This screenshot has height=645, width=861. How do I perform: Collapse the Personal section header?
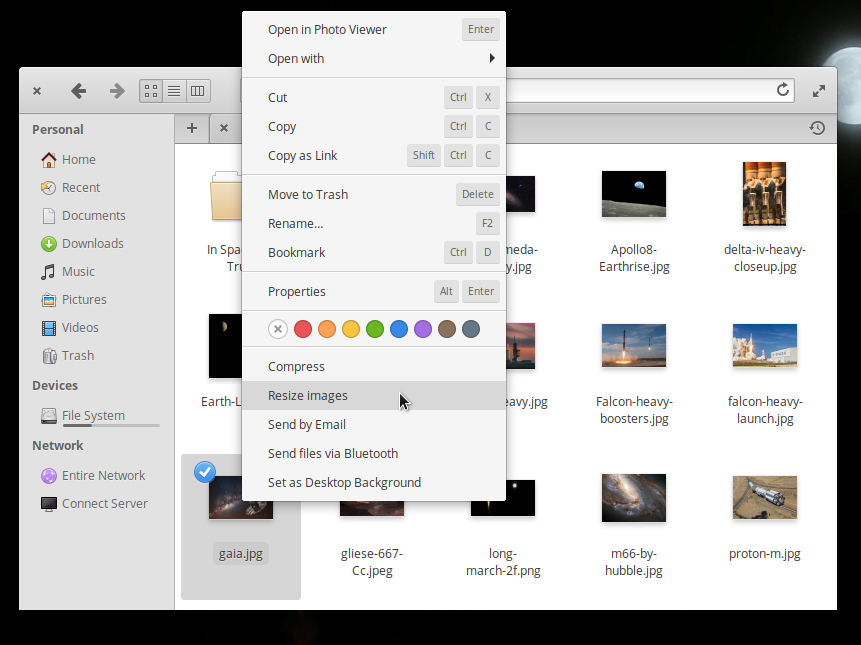58,130
